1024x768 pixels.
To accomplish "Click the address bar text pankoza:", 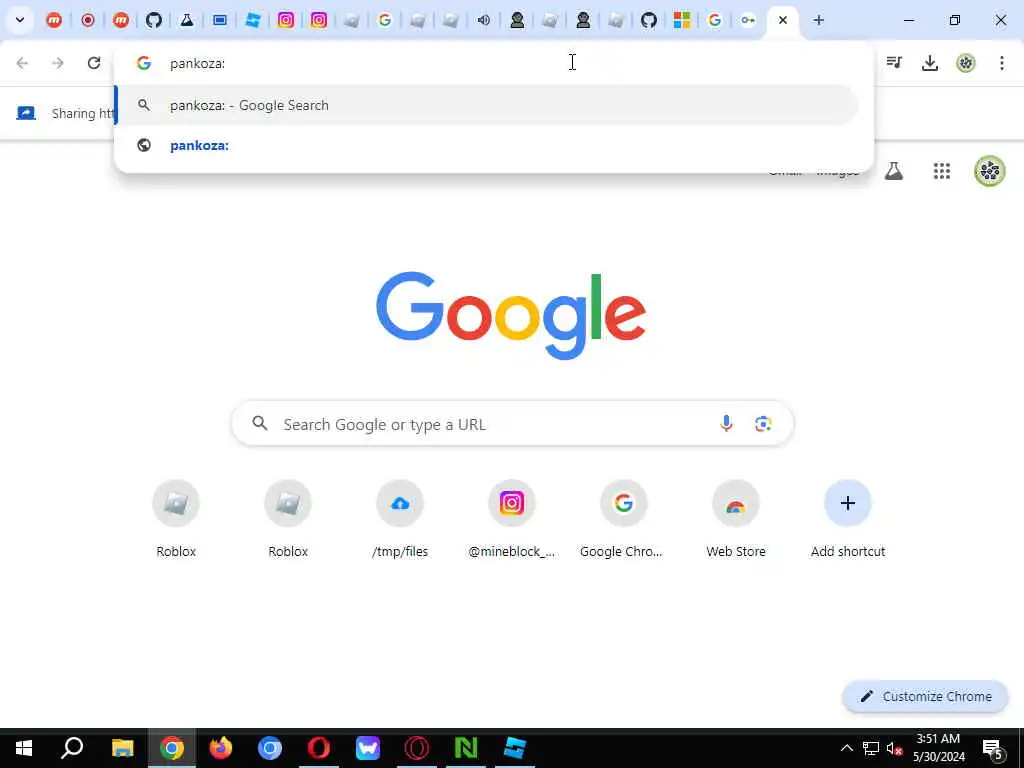I will pos(197,63).
